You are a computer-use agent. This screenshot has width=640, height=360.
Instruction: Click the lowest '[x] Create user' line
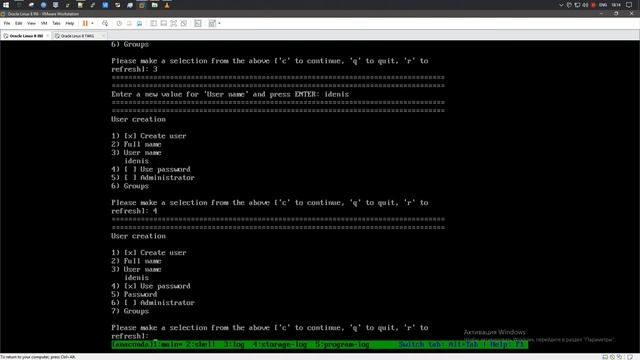(x=149, y=253)
